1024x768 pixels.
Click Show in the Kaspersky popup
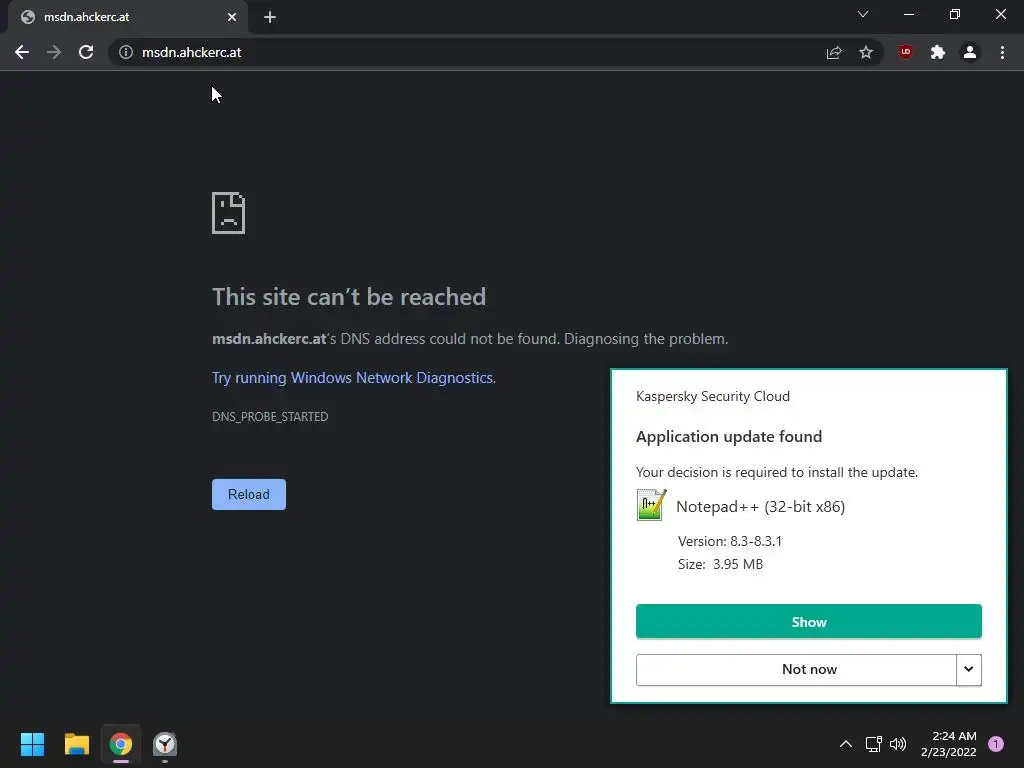coord(808,622)
